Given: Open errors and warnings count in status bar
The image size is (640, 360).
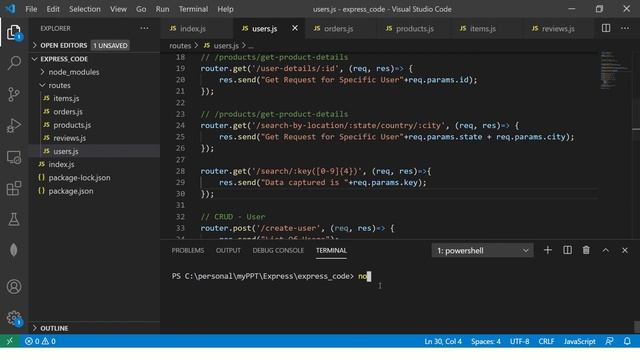Looking at the screenshot, I should tap(40, 341).
